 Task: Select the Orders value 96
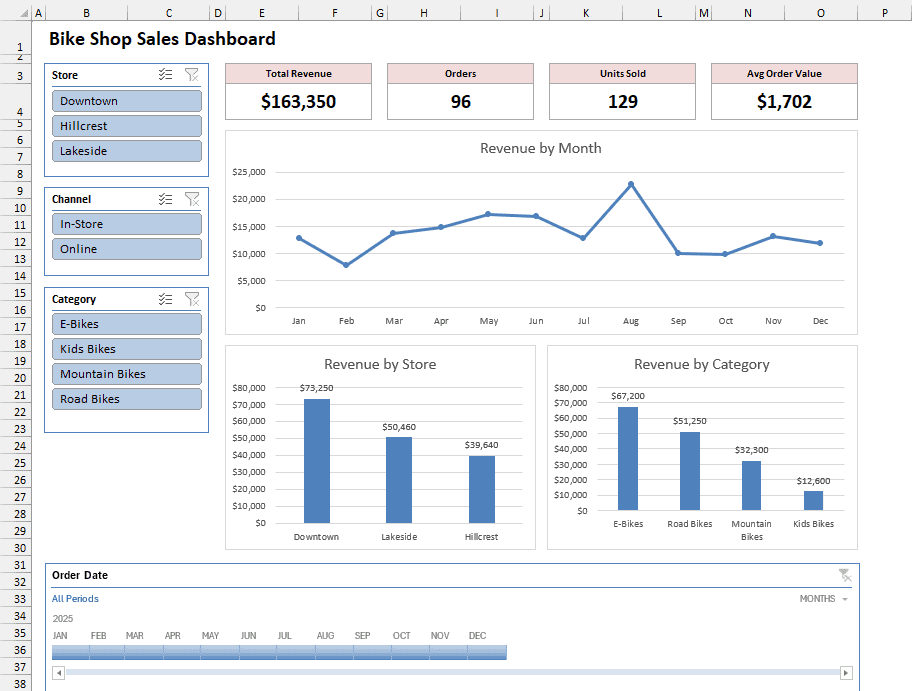[461, 102]
